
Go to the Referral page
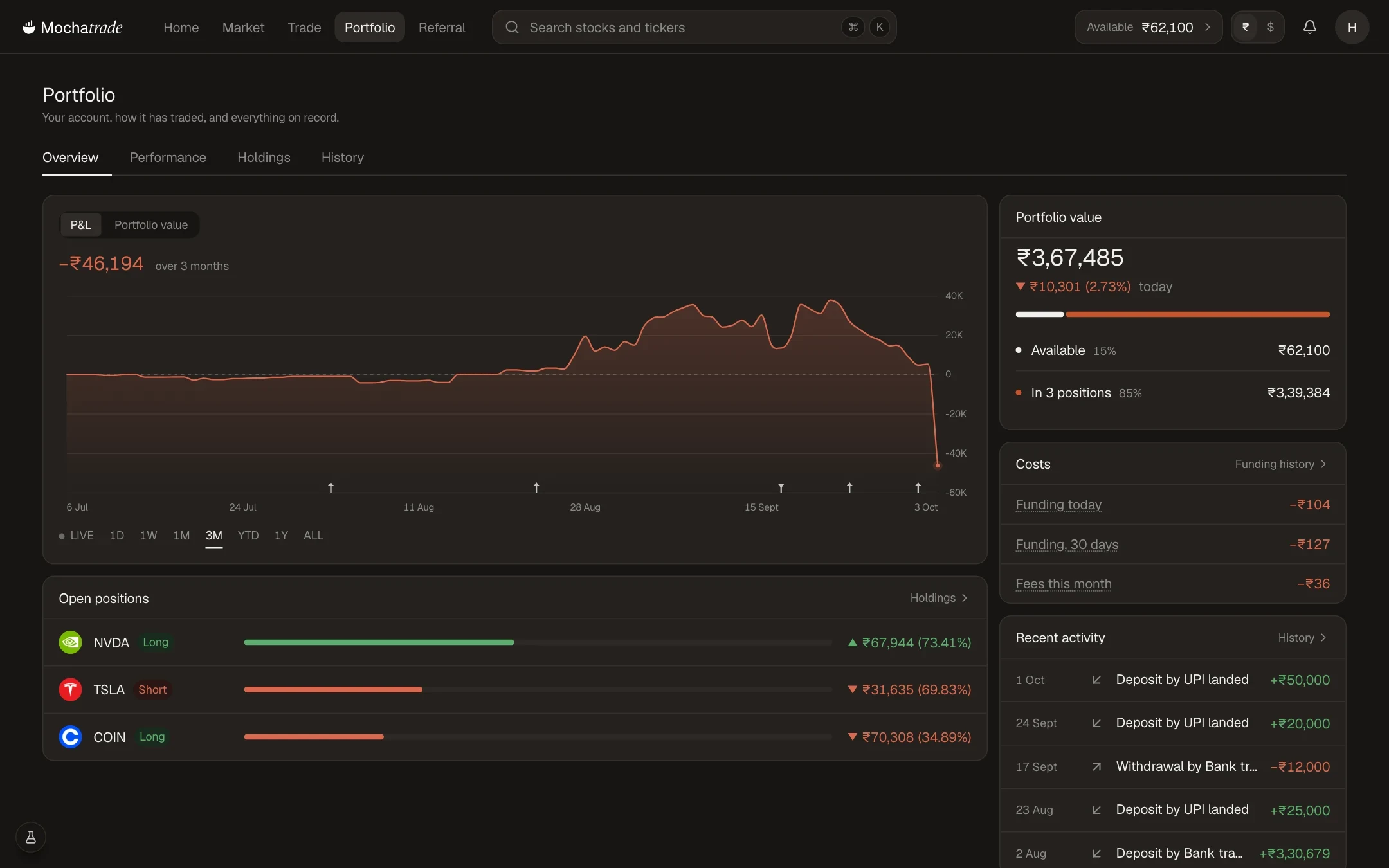tap(442, 27)
